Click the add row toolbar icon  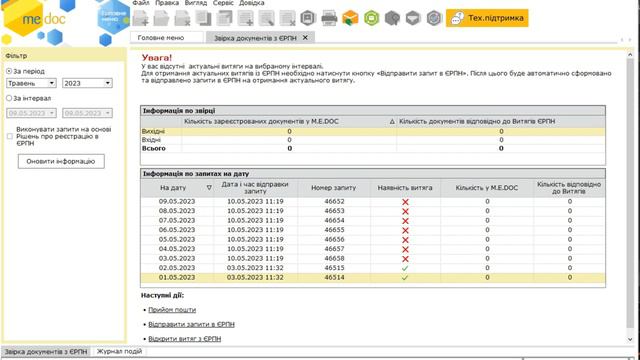pos(246,18)
